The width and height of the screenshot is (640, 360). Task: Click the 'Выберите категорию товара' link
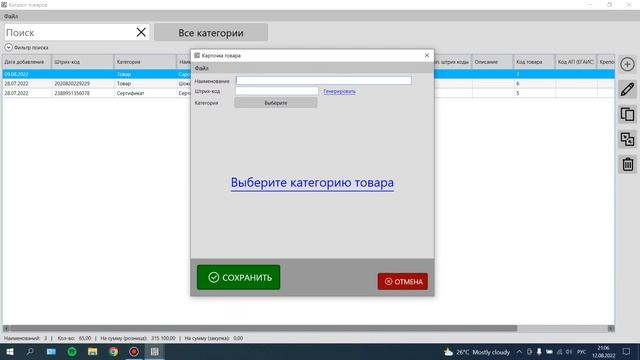click(312, 182)
